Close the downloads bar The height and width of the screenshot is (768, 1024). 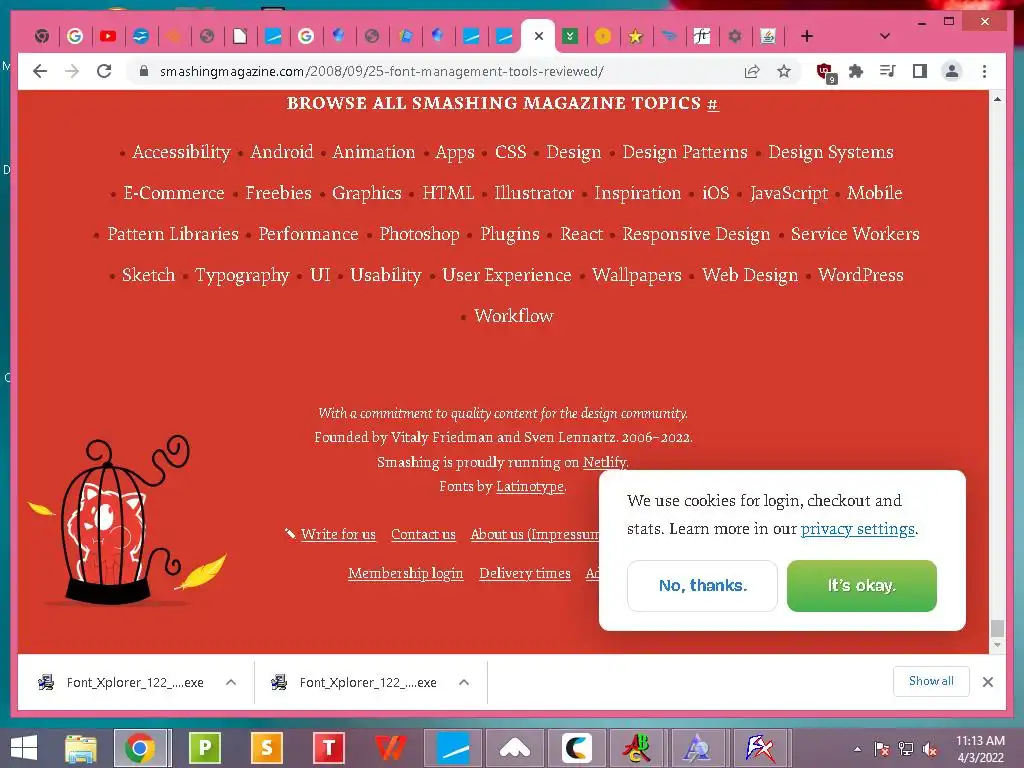coord(987,682)
